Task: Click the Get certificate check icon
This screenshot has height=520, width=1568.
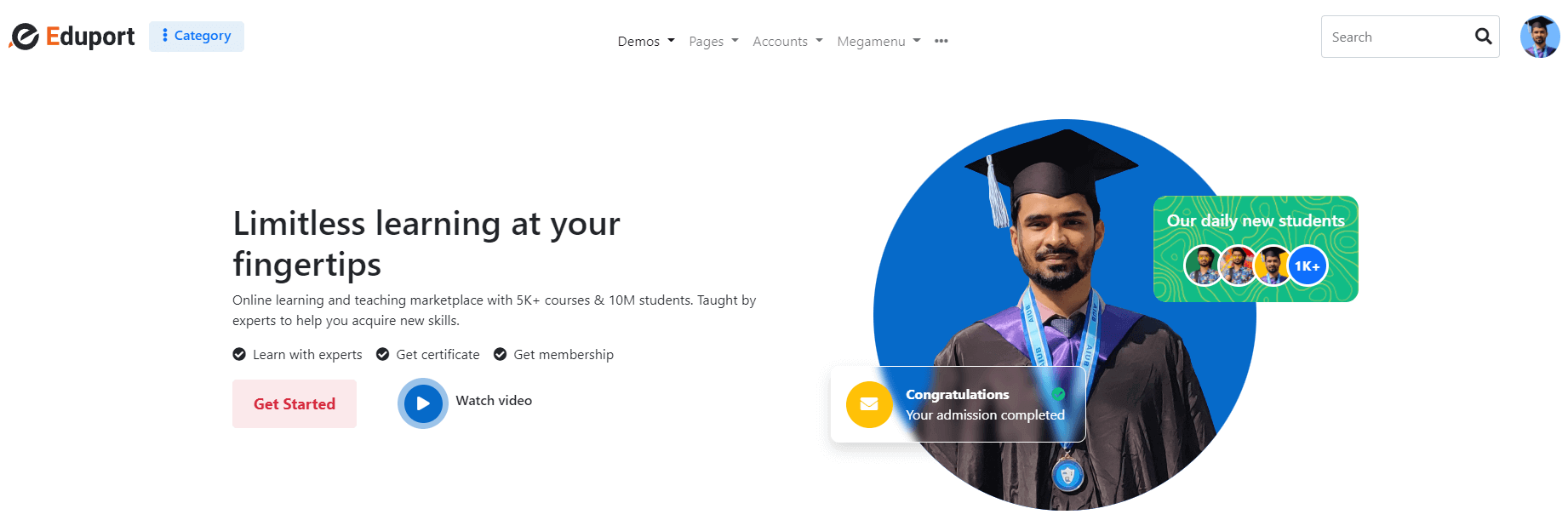Action: click(x=383, y=354)
